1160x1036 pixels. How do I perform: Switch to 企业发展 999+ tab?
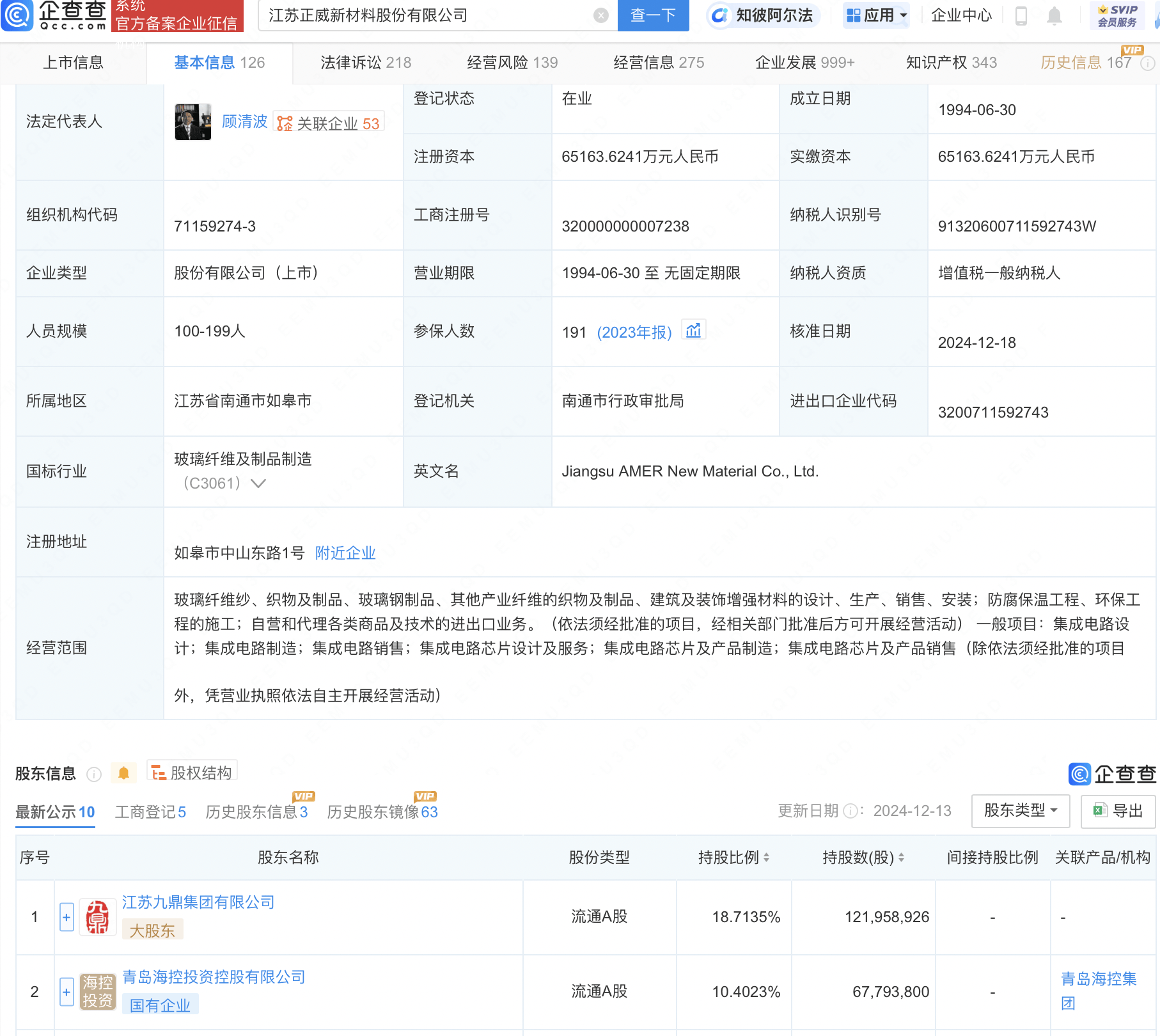coord(804,63)
